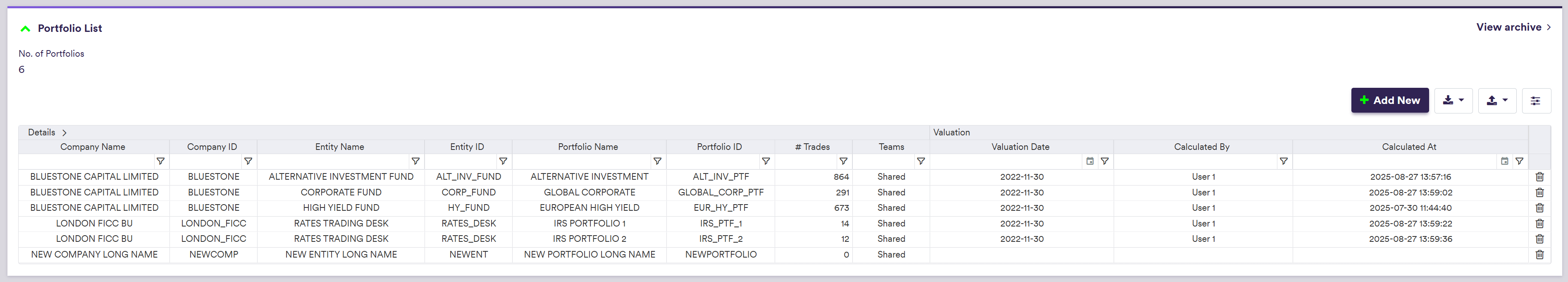Image resolution: width=1568 pixels, height=282 pixels.
Task: Open the Calculated At calendar picker
Action: click(x=1504, y=162)
